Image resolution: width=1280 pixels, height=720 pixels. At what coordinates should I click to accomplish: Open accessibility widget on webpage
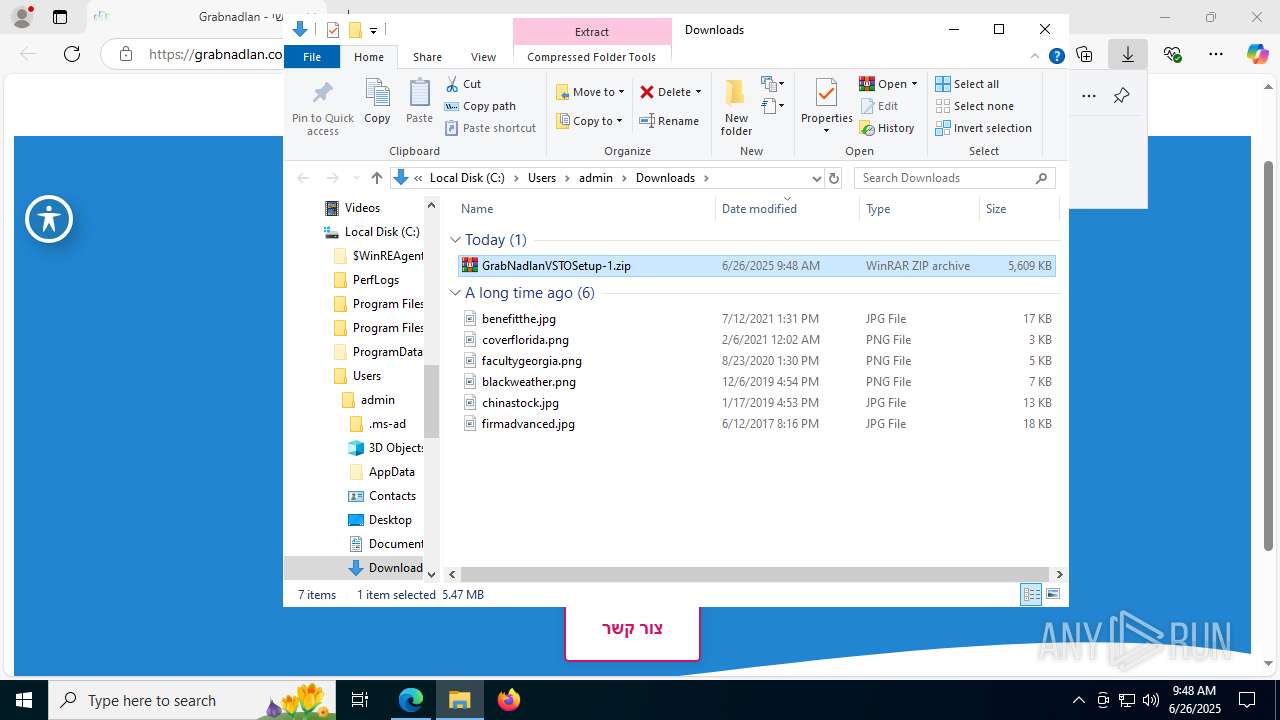[x=49, y=219]
